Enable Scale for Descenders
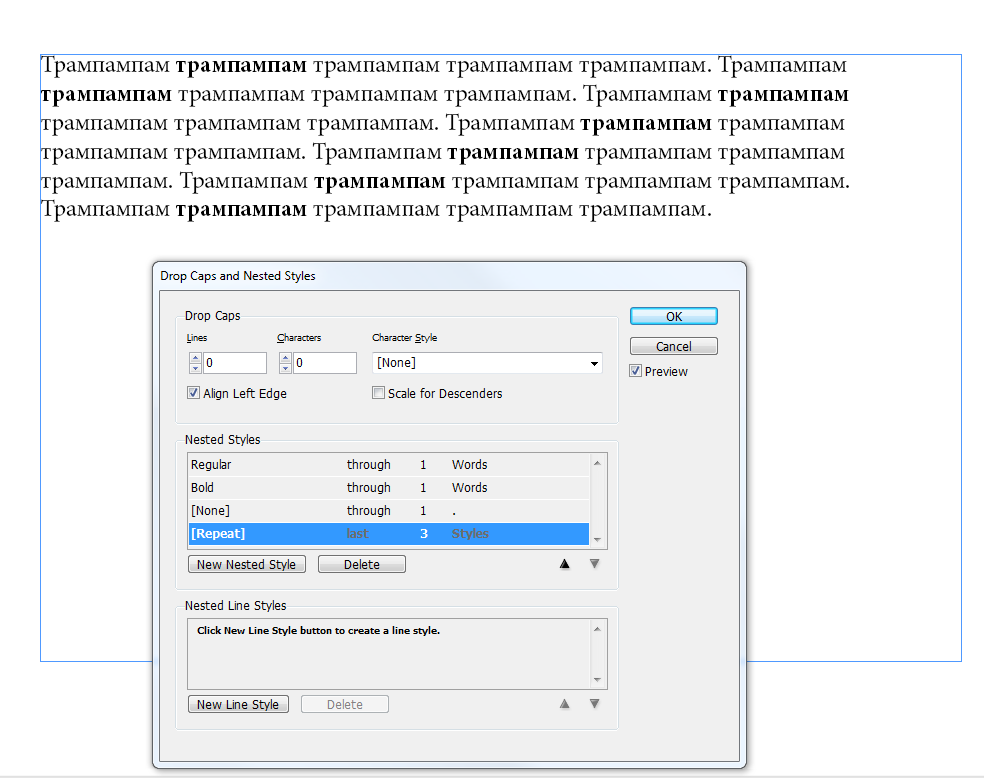This screenshot has height=778, width=984. point(378,394)
